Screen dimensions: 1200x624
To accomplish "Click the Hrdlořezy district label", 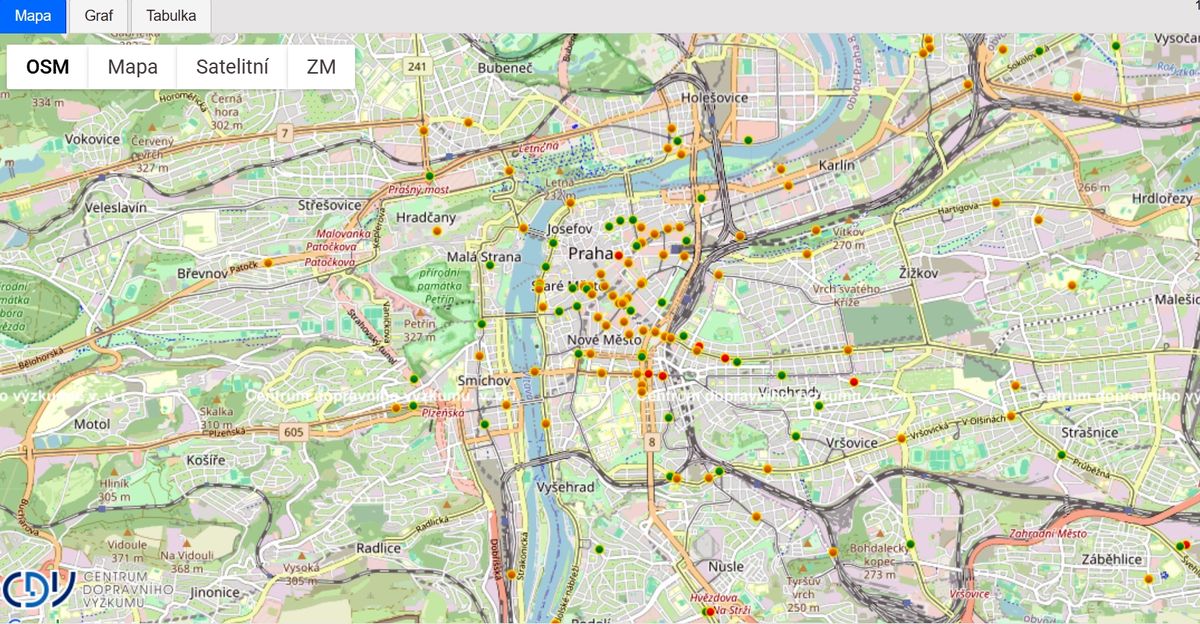I will pyautogui.click(x=1161, y=198).
